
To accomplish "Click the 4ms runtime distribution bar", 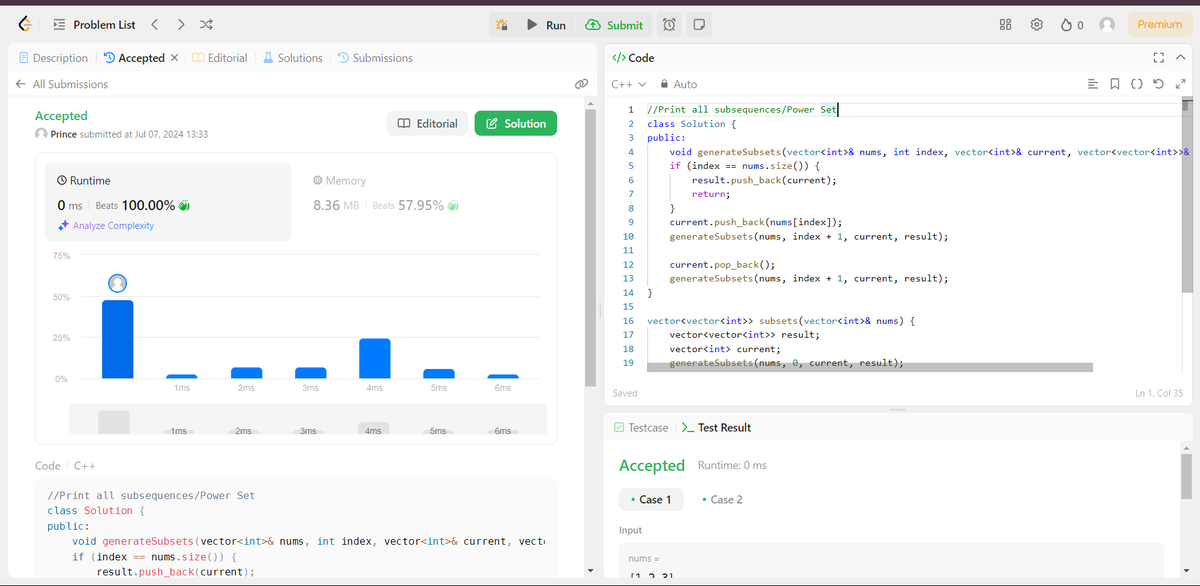I will pyautogui.click(x=374, y=358).
